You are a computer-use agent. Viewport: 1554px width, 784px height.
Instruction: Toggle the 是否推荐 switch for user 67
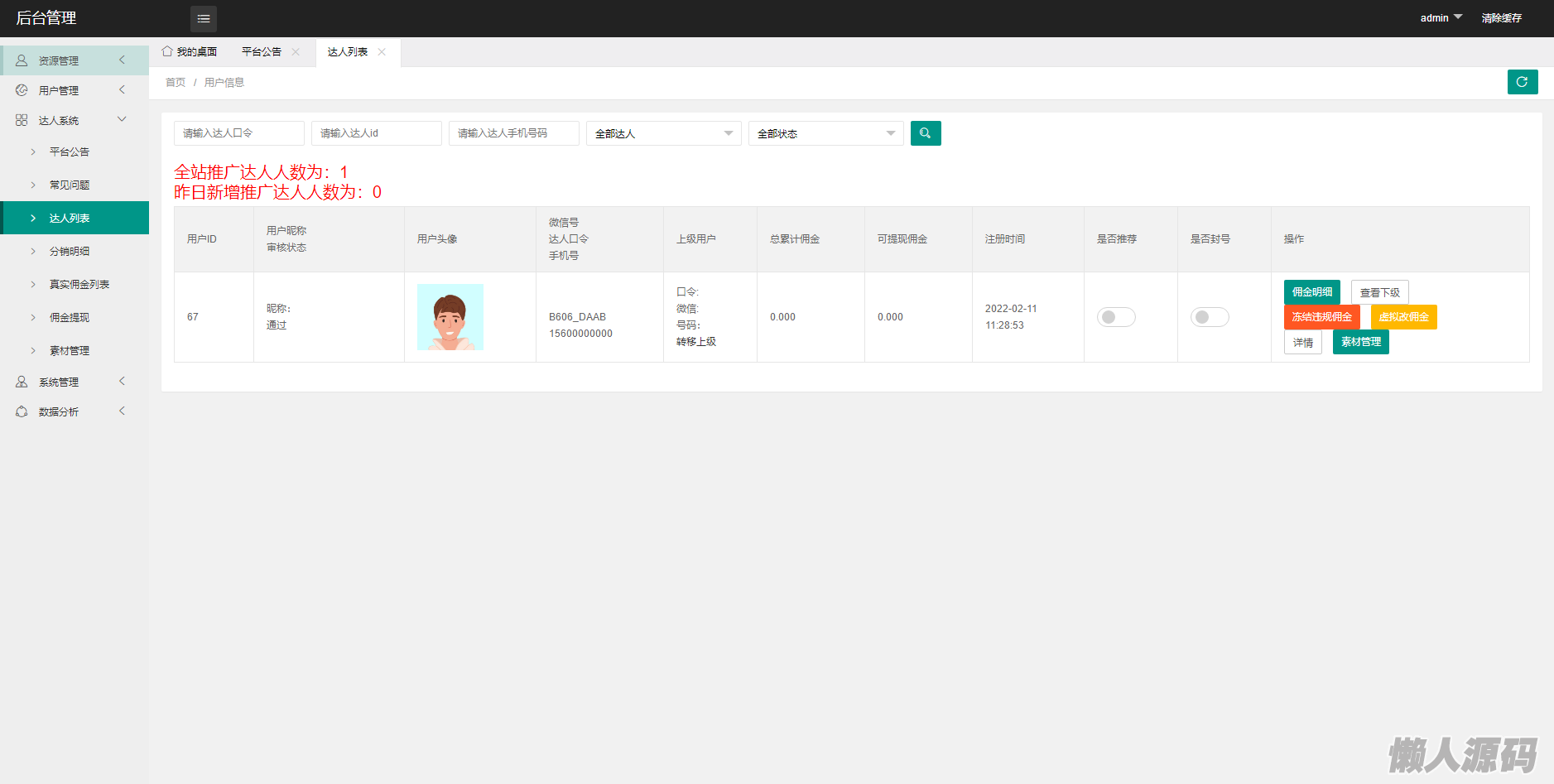coord(1115,317)
